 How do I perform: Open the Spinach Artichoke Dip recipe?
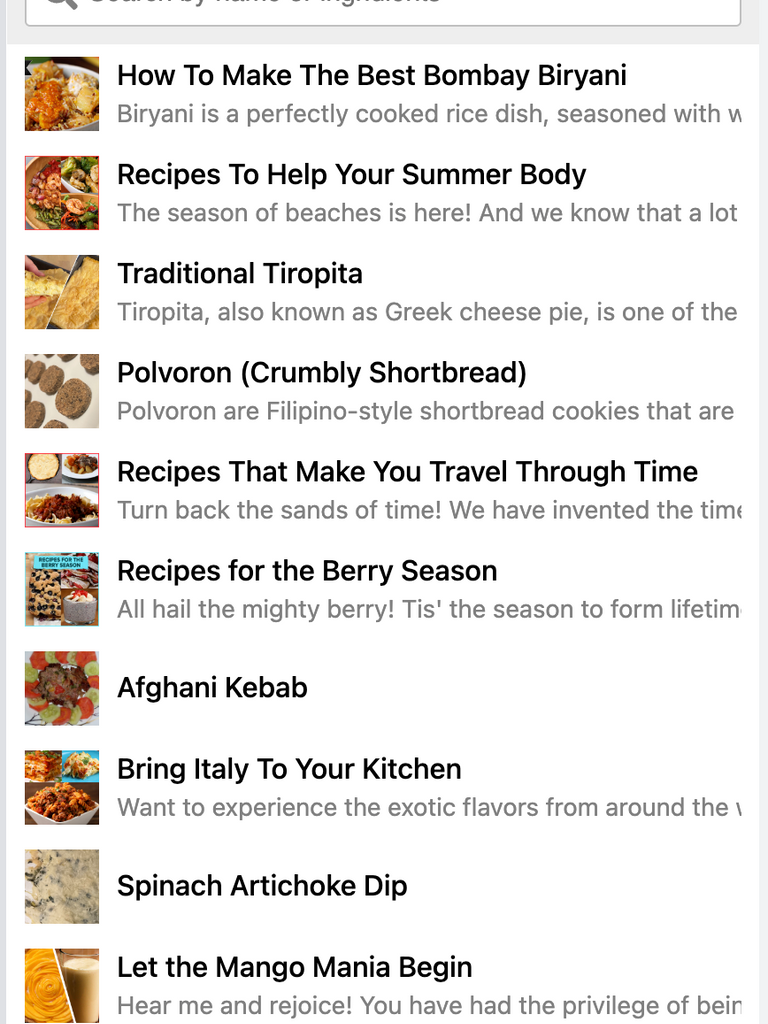262,886
